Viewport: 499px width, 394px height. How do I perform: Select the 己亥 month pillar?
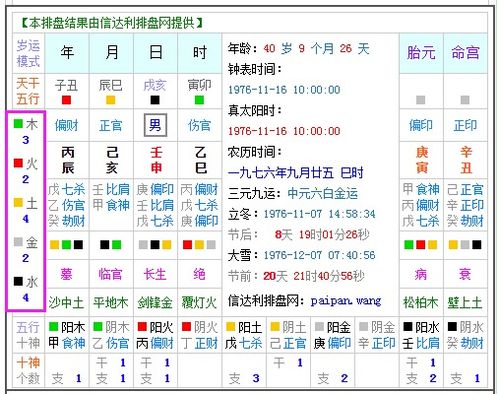[x=112, y=161]
